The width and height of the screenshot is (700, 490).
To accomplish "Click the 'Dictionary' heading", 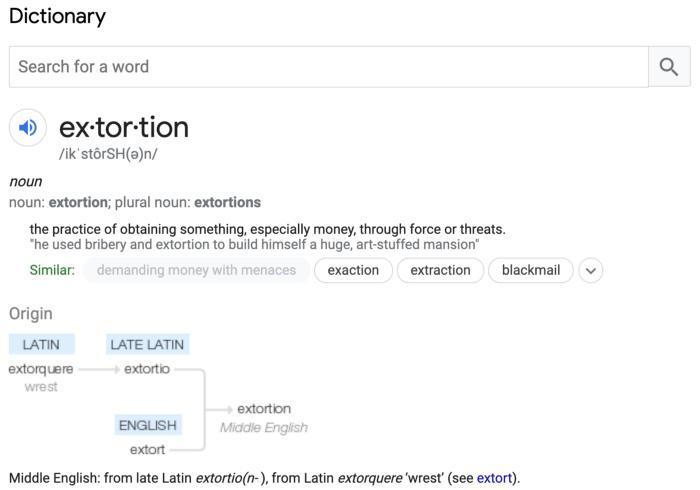I will [x=57, y=16].
